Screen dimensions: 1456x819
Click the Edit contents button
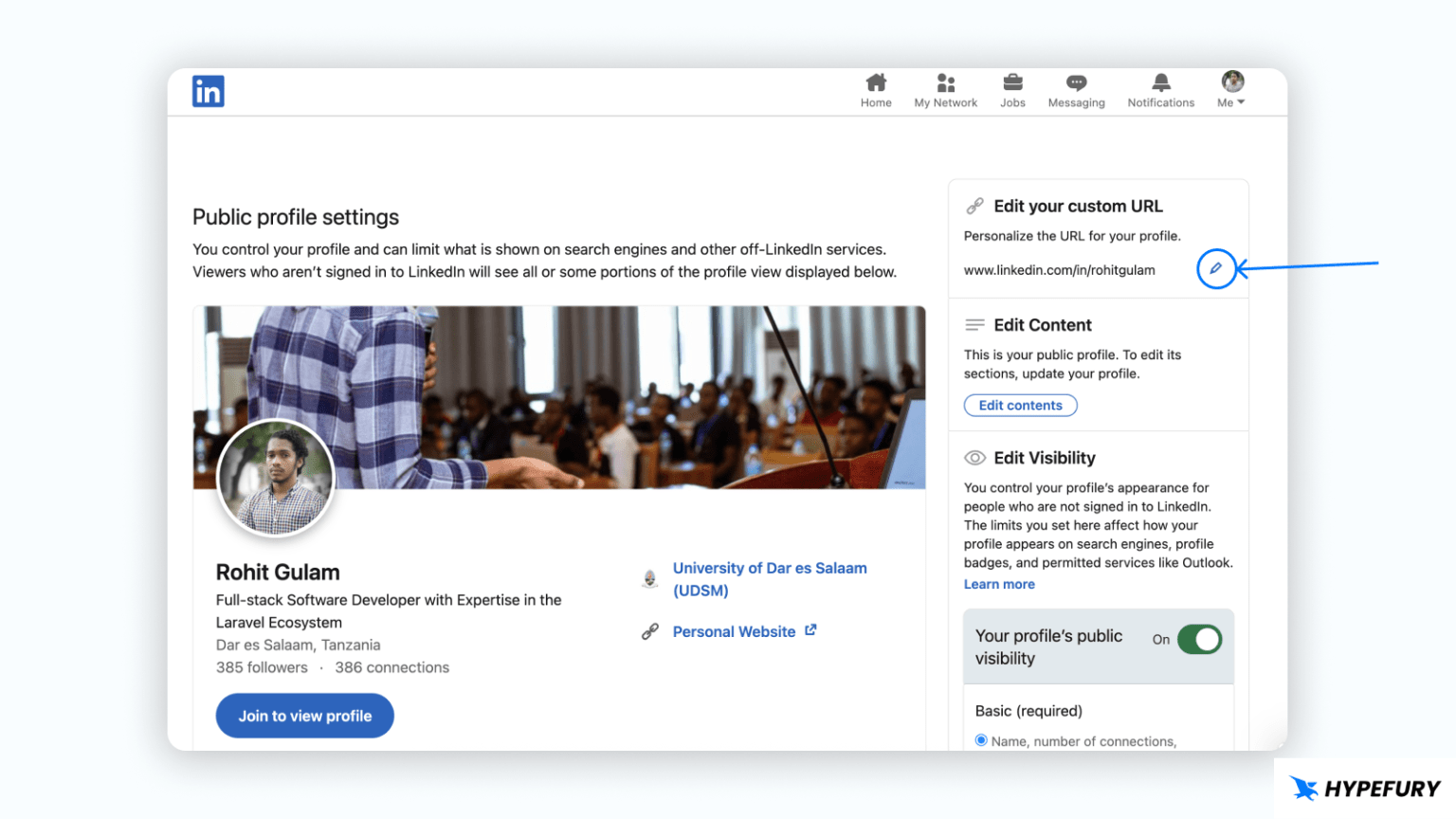click(x=1020, y=406)
